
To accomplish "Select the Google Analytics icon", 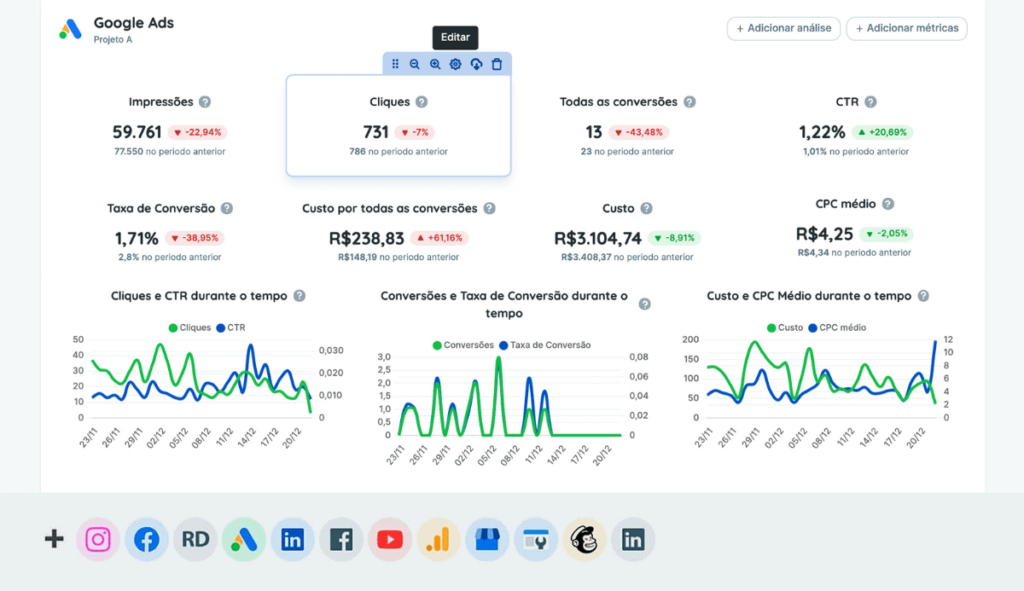I will point(438,539).
